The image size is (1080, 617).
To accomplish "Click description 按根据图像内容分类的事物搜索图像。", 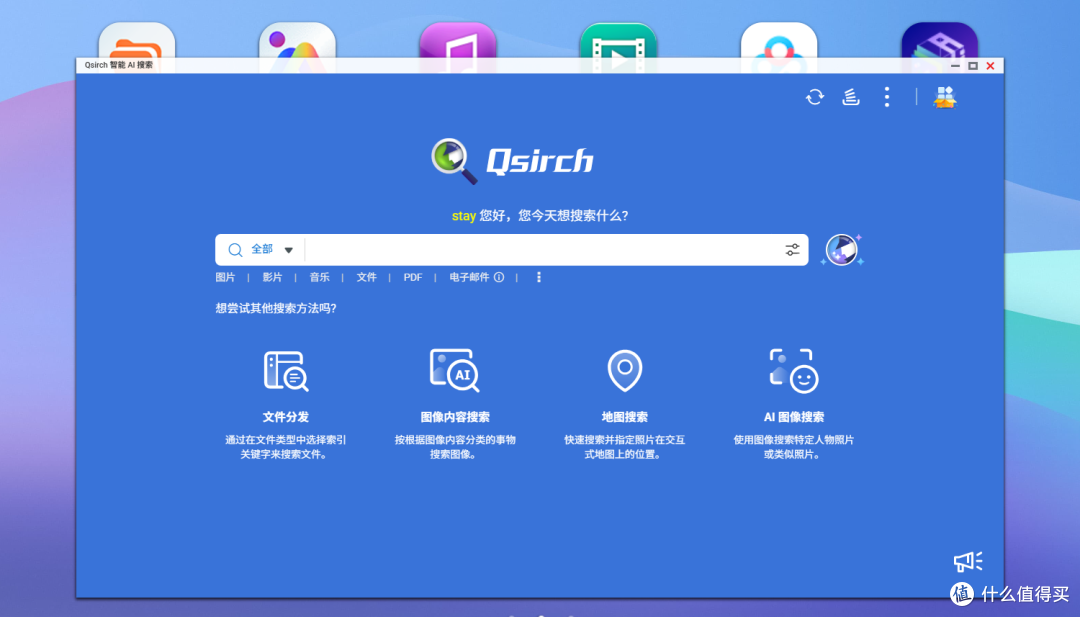I will pyautogui.click(x=455, y=447).
